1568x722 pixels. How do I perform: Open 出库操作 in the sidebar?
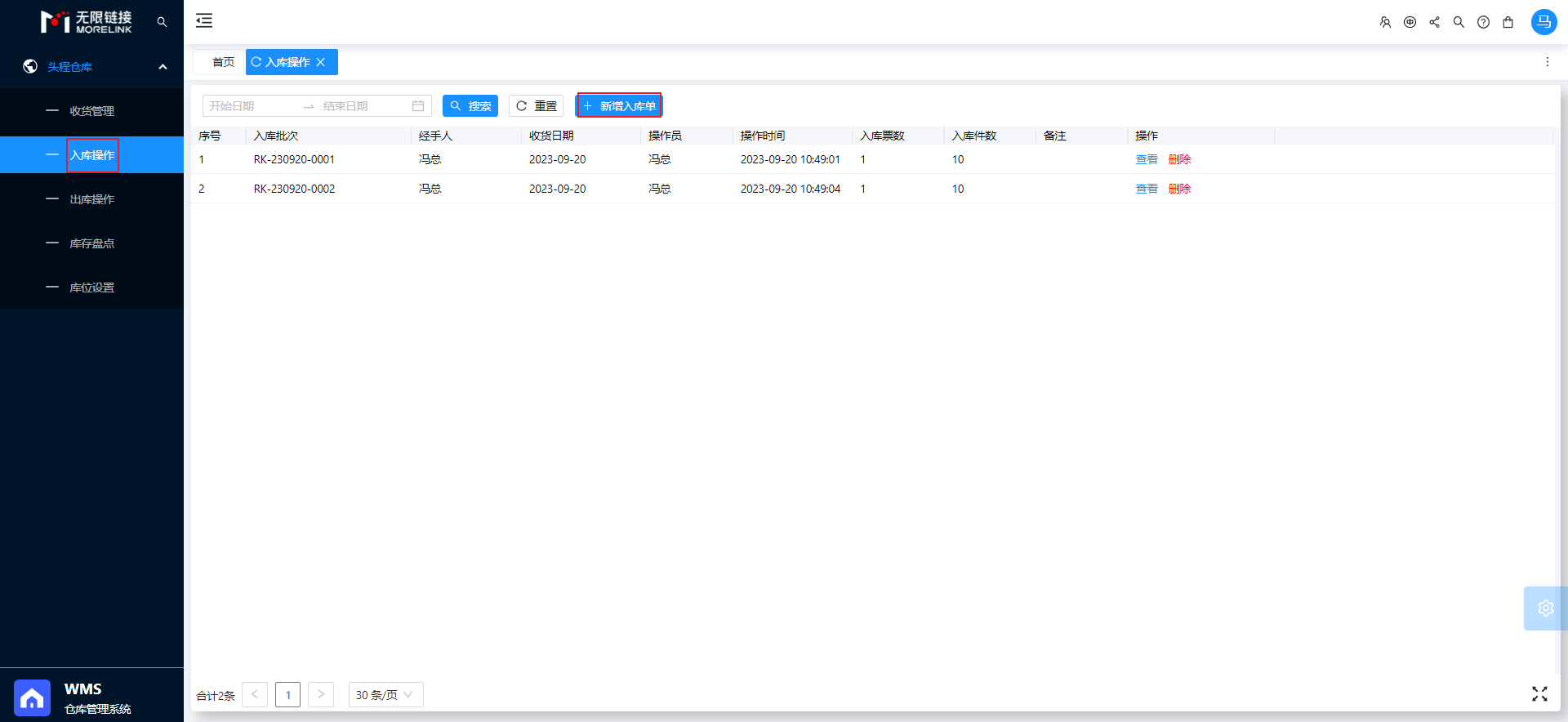pyautogui.click(x=91, y=199)
